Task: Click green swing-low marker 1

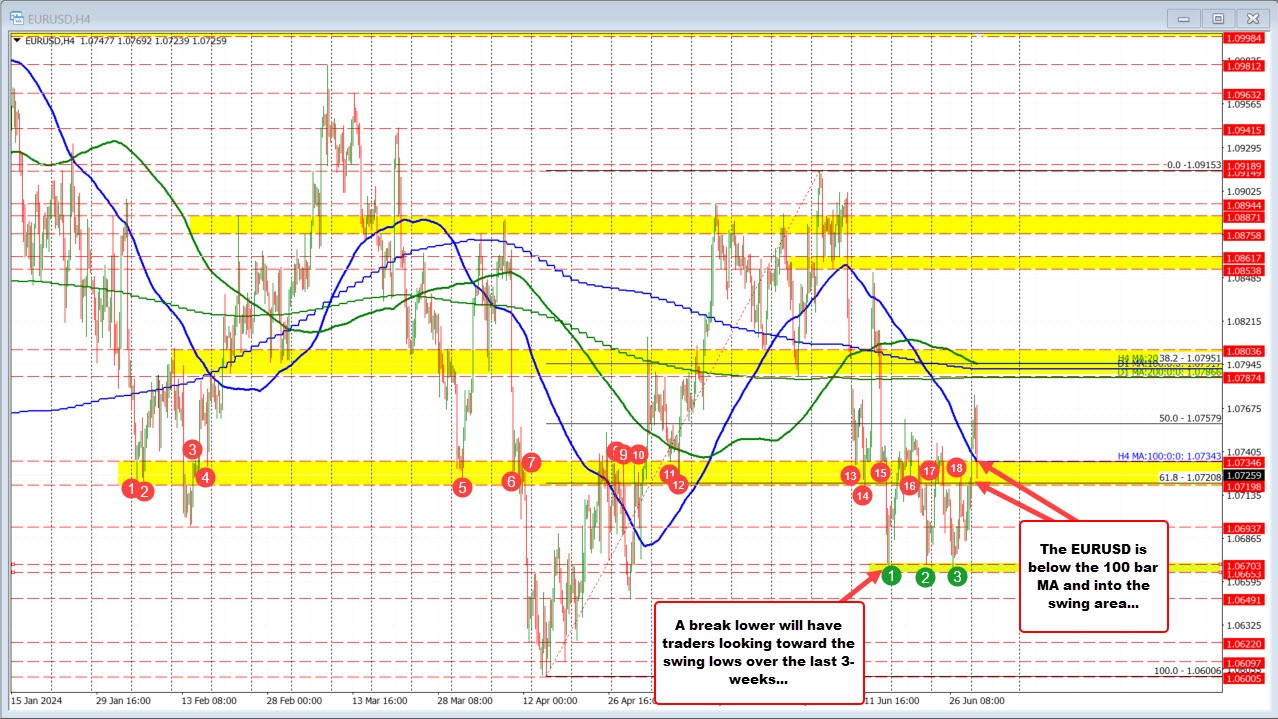Action: [x=891, y=576]
